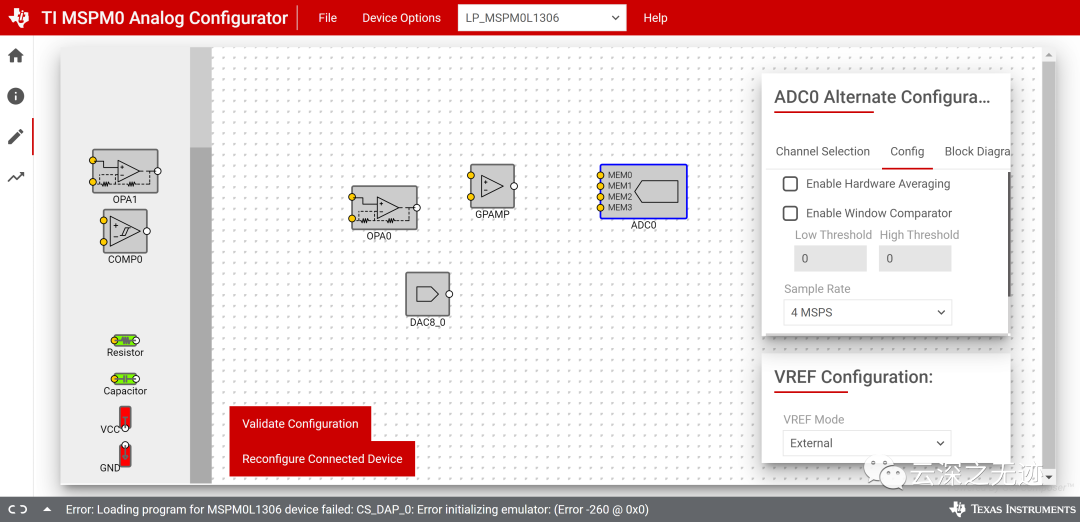Click the ADC0 MEM0 input pin
The image size is (1080, 522).
click(601, 176)
